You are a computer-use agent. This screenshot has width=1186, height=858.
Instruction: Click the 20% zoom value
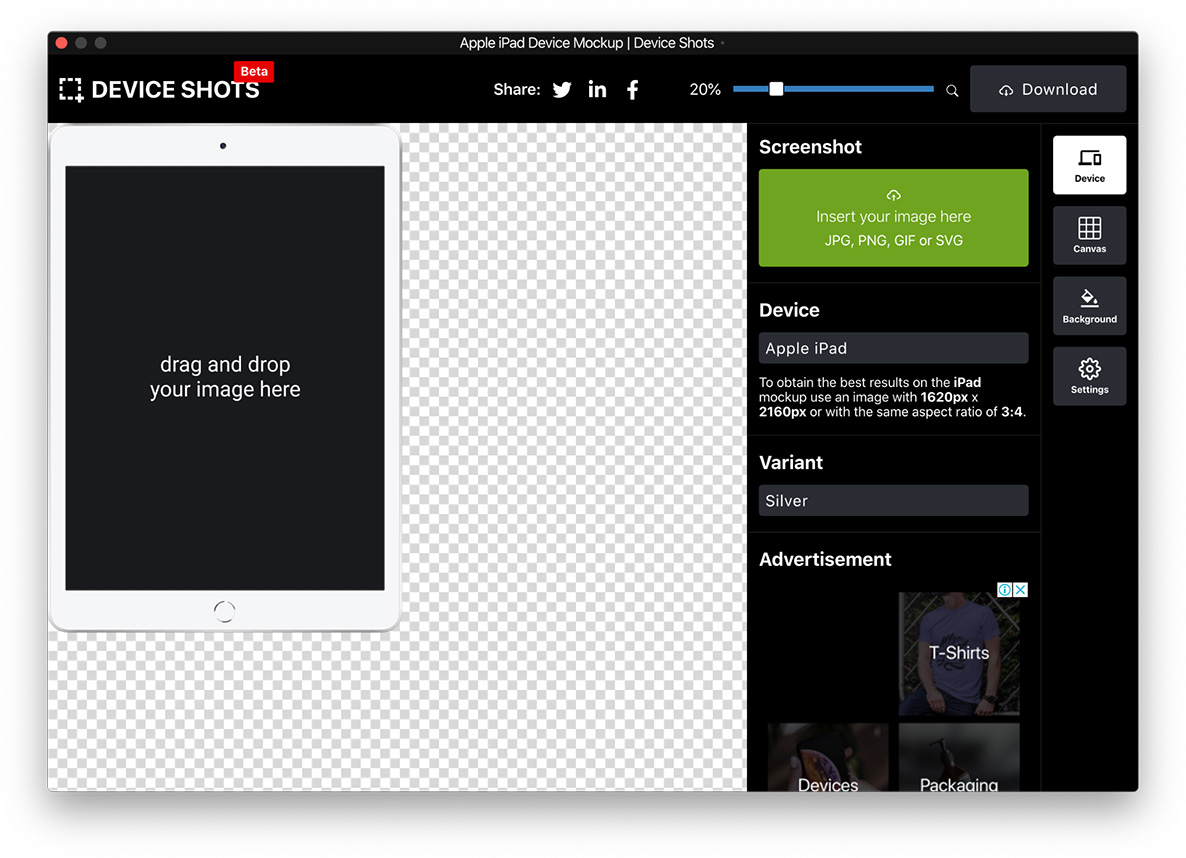click(x=705, y=89)
